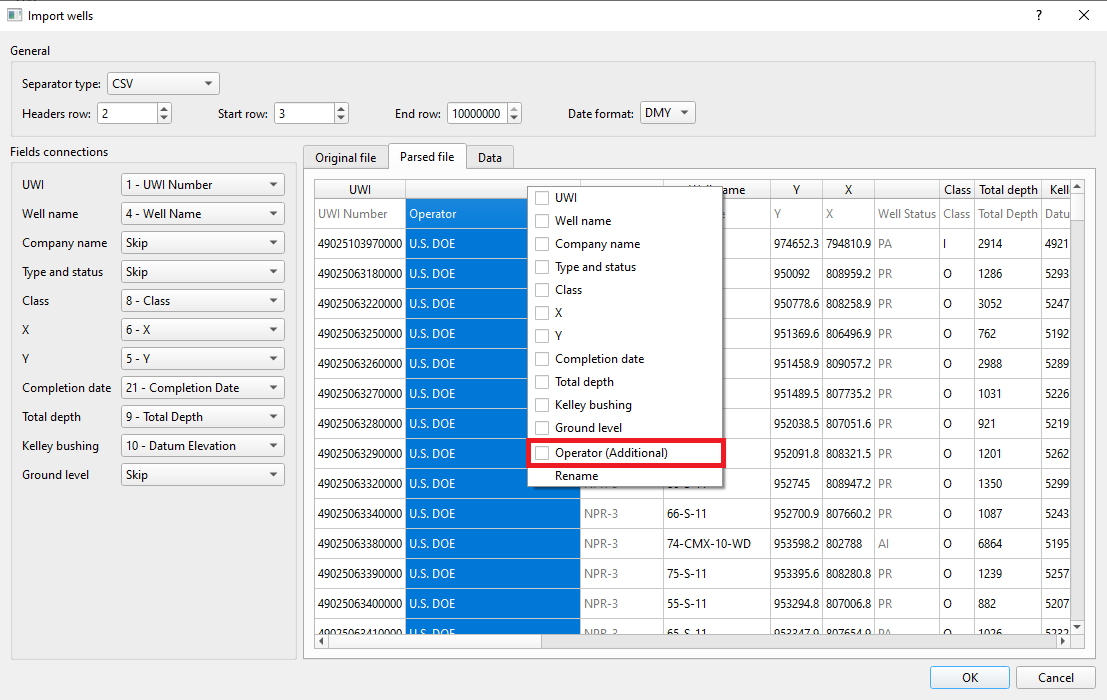The height and width of the screenshot is (700, 1107).
Task: Change Company name mapping from Skip
Action: 202,242
